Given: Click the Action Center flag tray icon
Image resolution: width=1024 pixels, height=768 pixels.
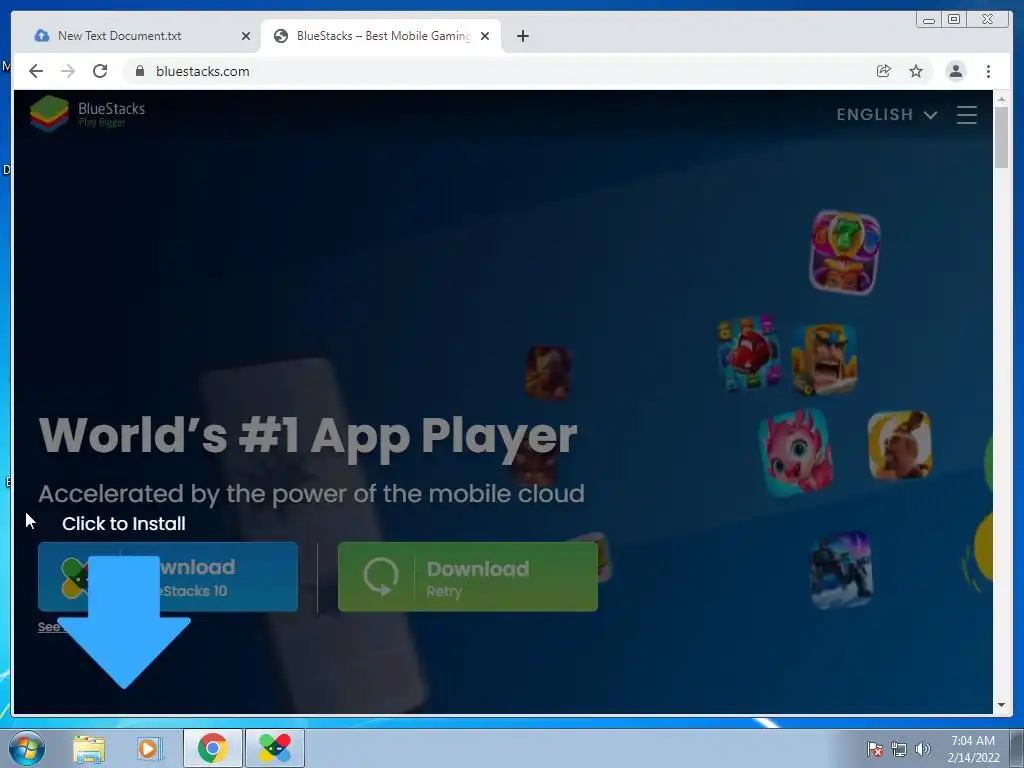Looking at the screenshot, I should pos(874,749).
